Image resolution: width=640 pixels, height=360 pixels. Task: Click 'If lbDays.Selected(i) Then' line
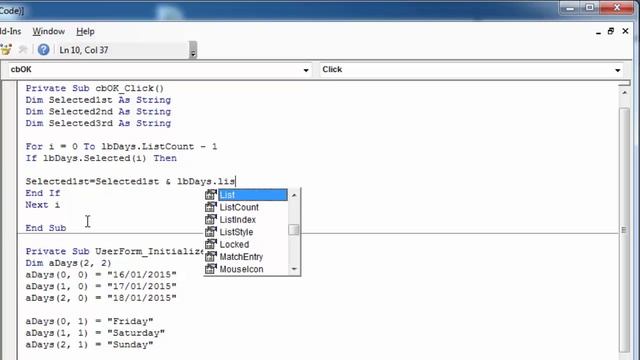[101, 158]
